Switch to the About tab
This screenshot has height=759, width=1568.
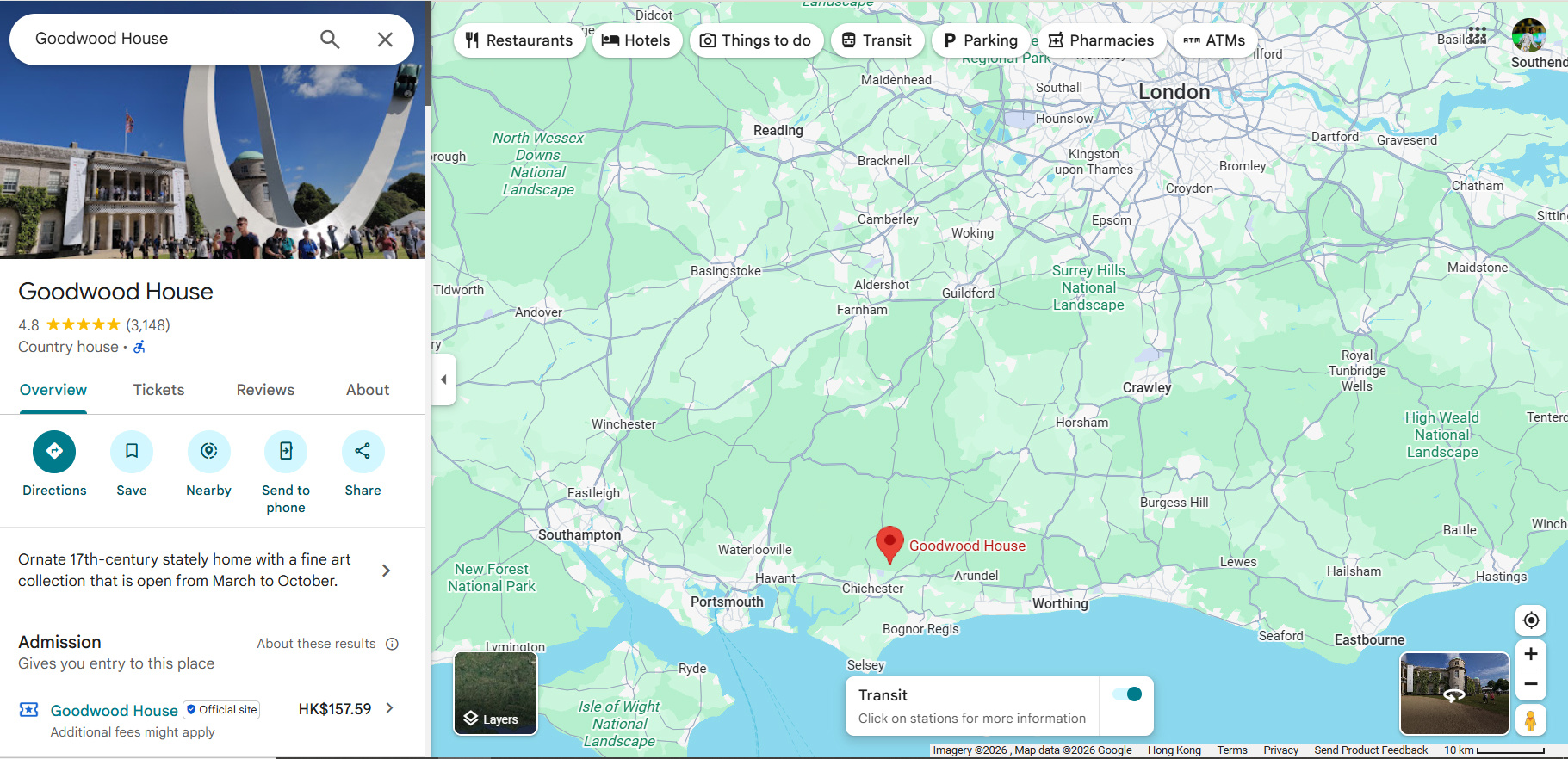click(x=368, y=390)
